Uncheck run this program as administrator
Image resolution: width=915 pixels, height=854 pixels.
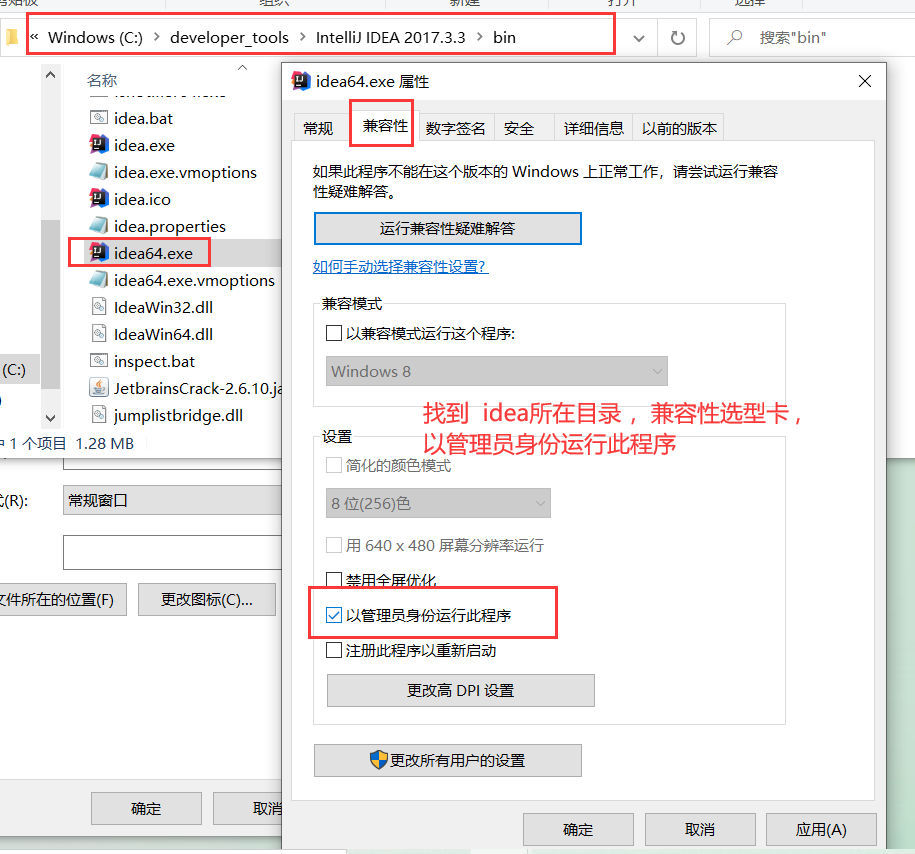pos(334,615)
